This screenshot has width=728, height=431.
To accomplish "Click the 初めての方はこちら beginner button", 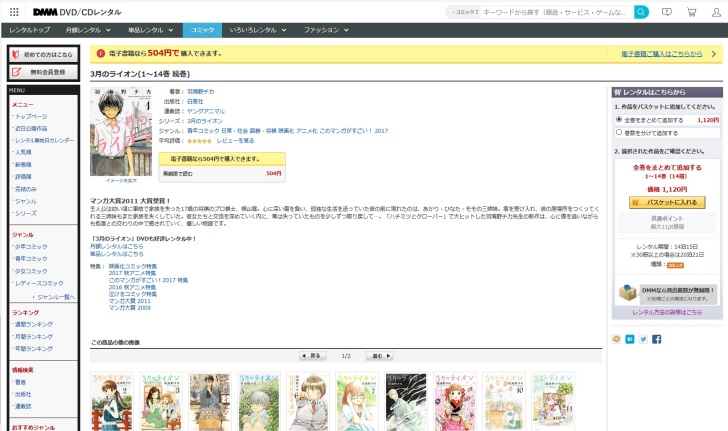I will 44,54.
